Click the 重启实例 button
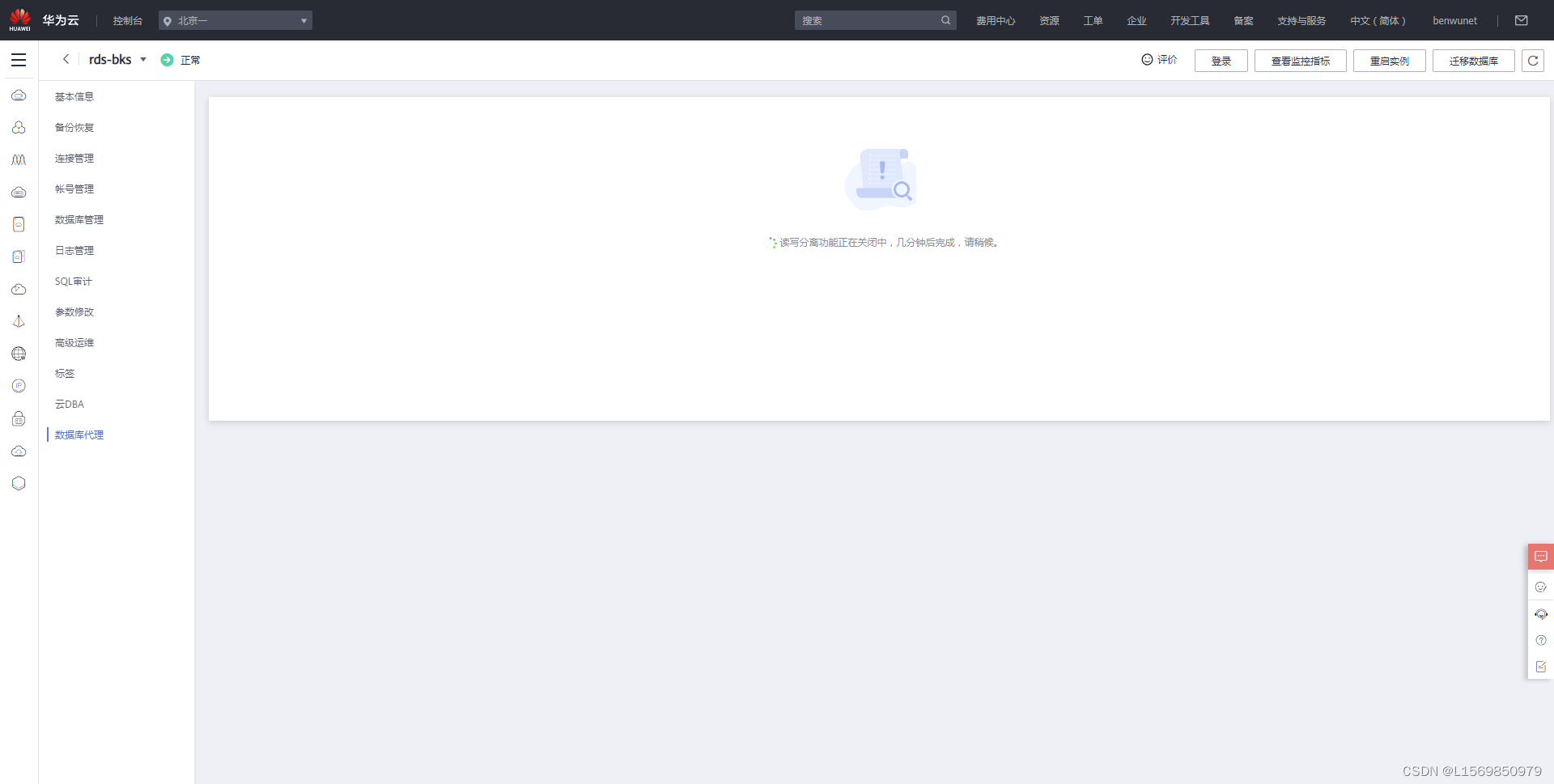 pyautogui.click(x=1389, y=61)
